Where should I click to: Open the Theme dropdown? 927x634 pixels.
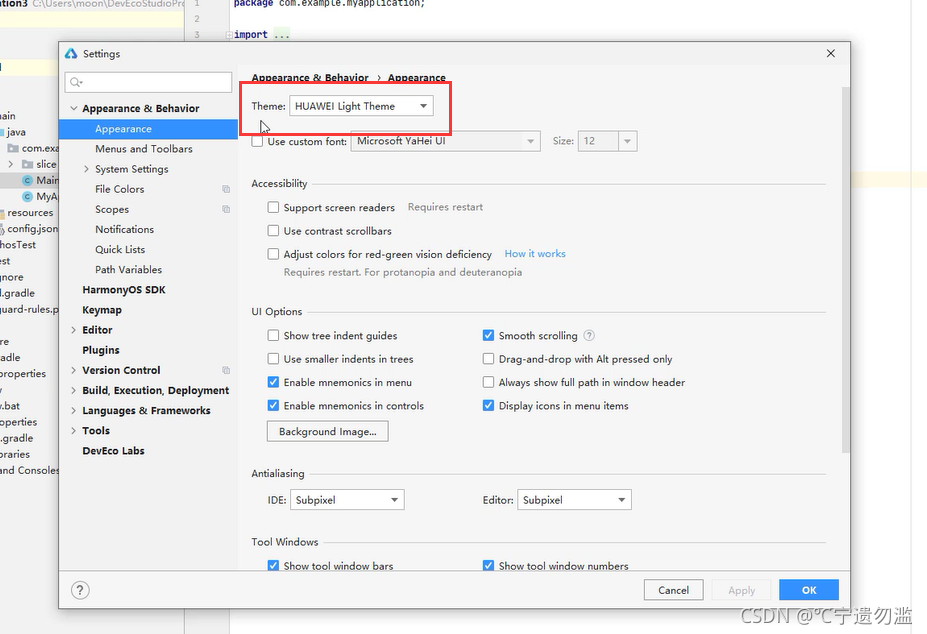(x=361, y=106)
